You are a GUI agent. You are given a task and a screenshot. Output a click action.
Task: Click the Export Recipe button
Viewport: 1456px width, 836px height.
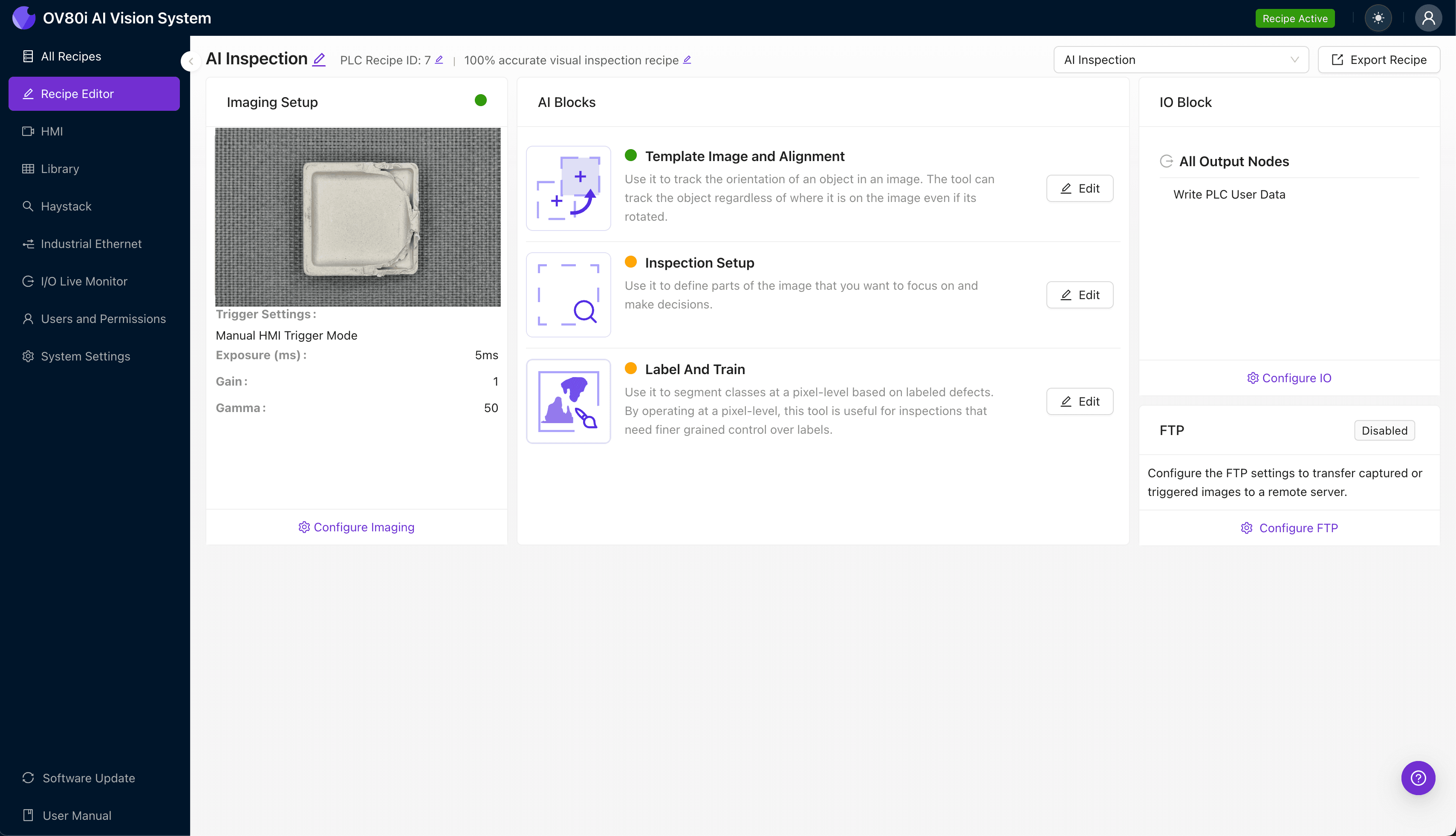click(1378, 59)
